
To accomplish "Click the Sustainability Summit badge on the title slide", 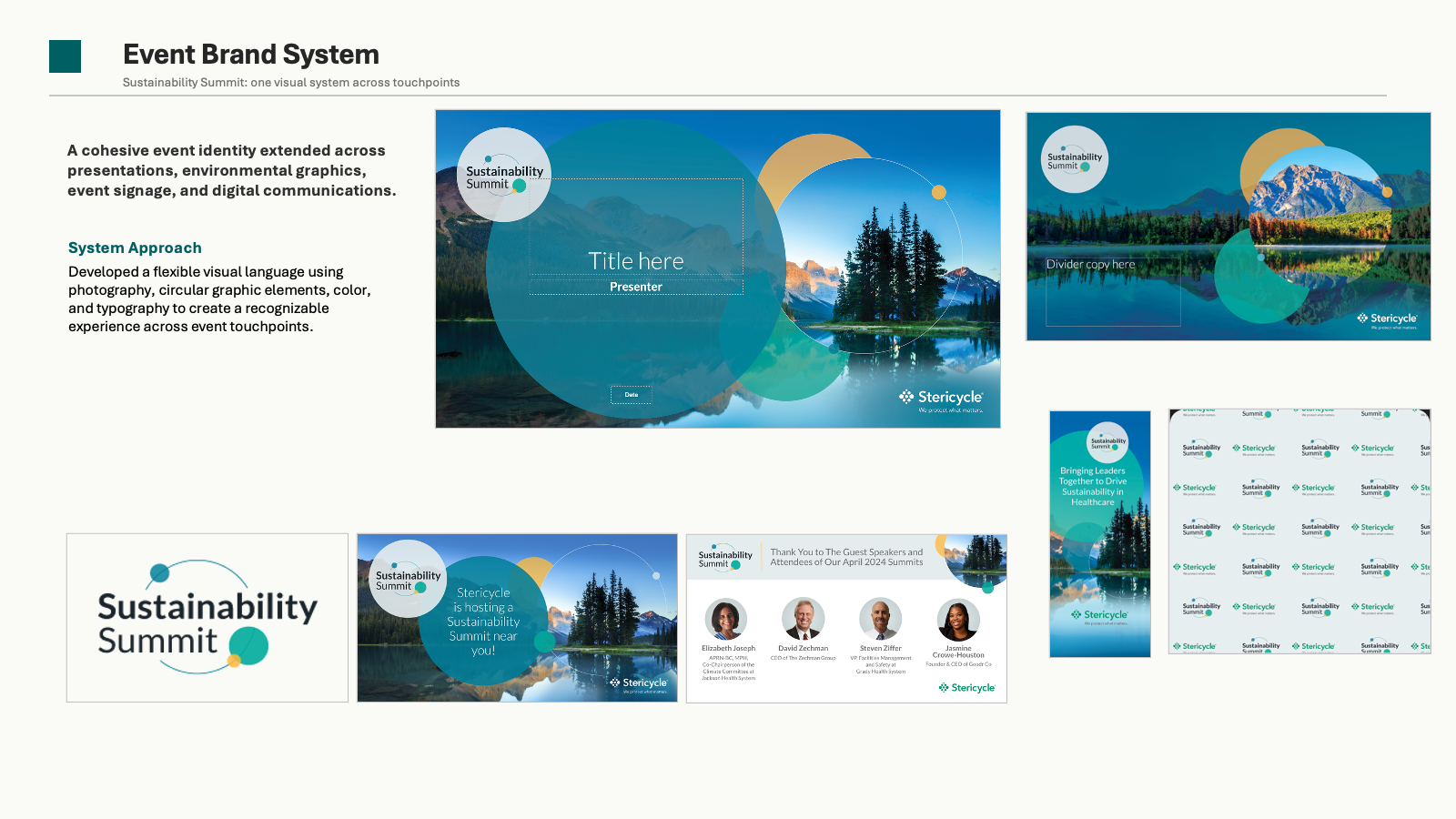I will [x=504, y=175].
